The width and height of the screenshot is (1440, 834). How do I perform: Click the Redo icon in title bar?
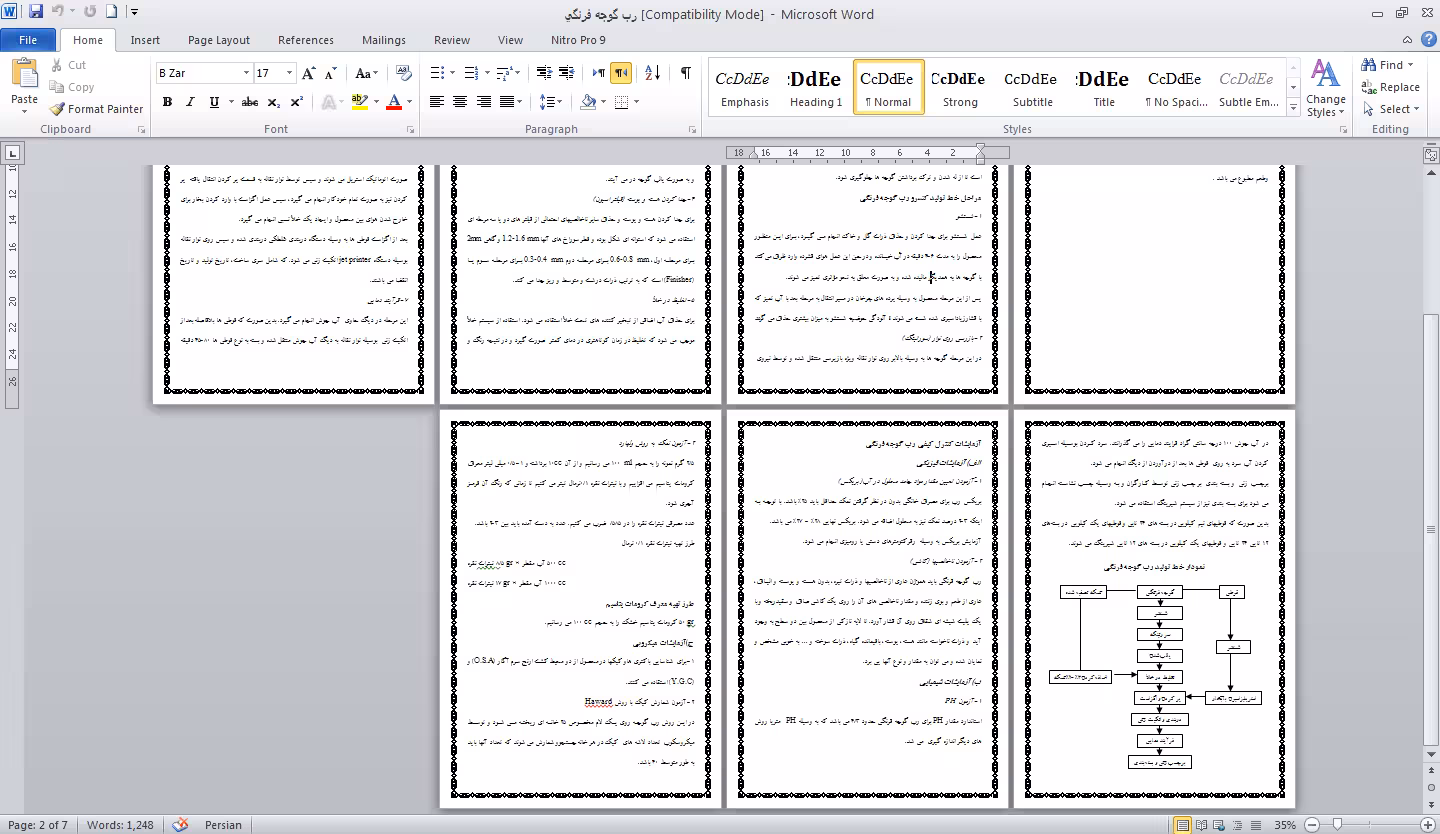pyautogui.click(x=90, y=12)
